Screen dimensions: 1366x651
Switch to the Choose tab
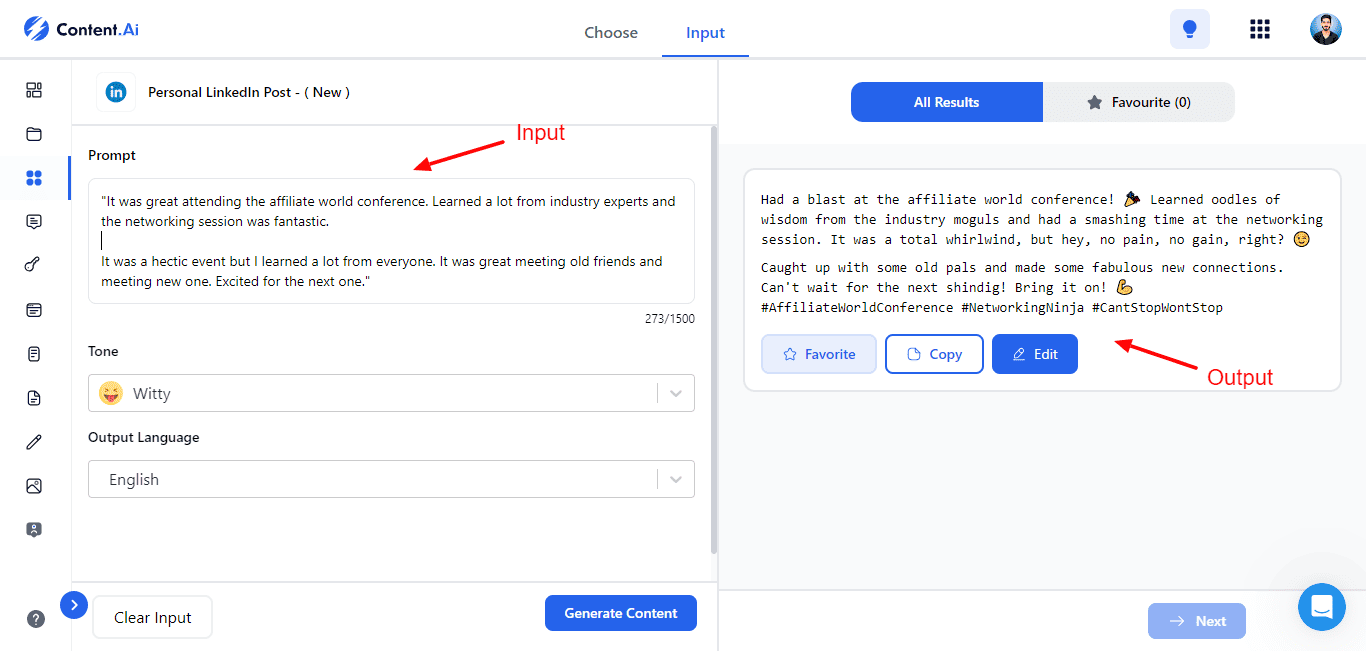coord(610,32)
